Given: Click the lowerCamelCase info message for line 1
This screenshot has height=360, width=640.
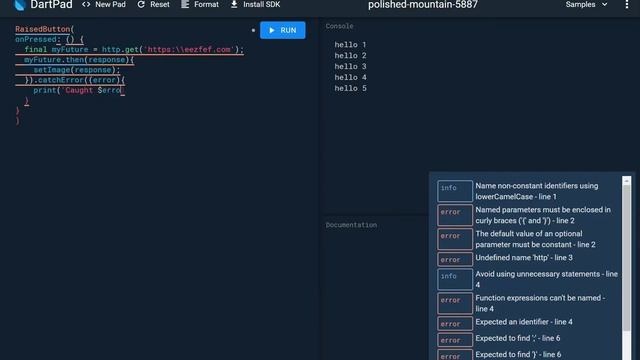Looking at the screenshot, I should tap(536, 191).
